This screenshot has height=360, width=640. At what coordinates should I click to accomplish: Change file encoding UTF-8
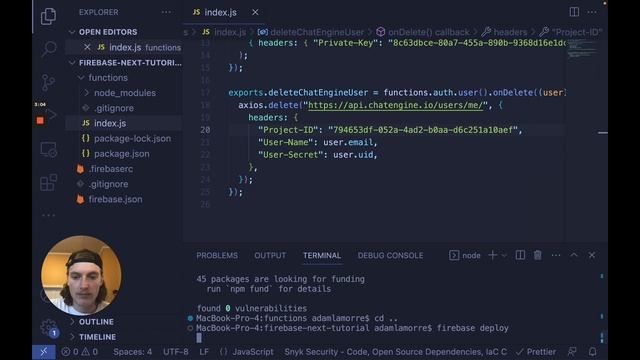(x=176, y=352)
